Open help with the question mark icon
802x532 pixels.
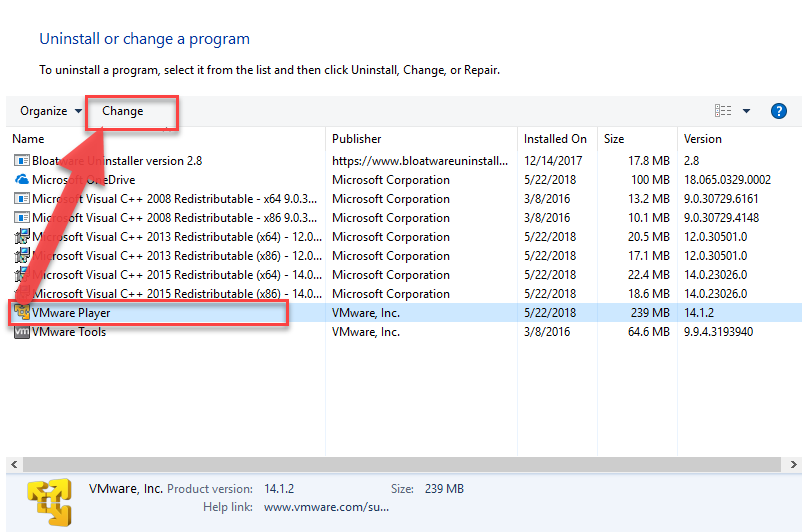[778, 111]
